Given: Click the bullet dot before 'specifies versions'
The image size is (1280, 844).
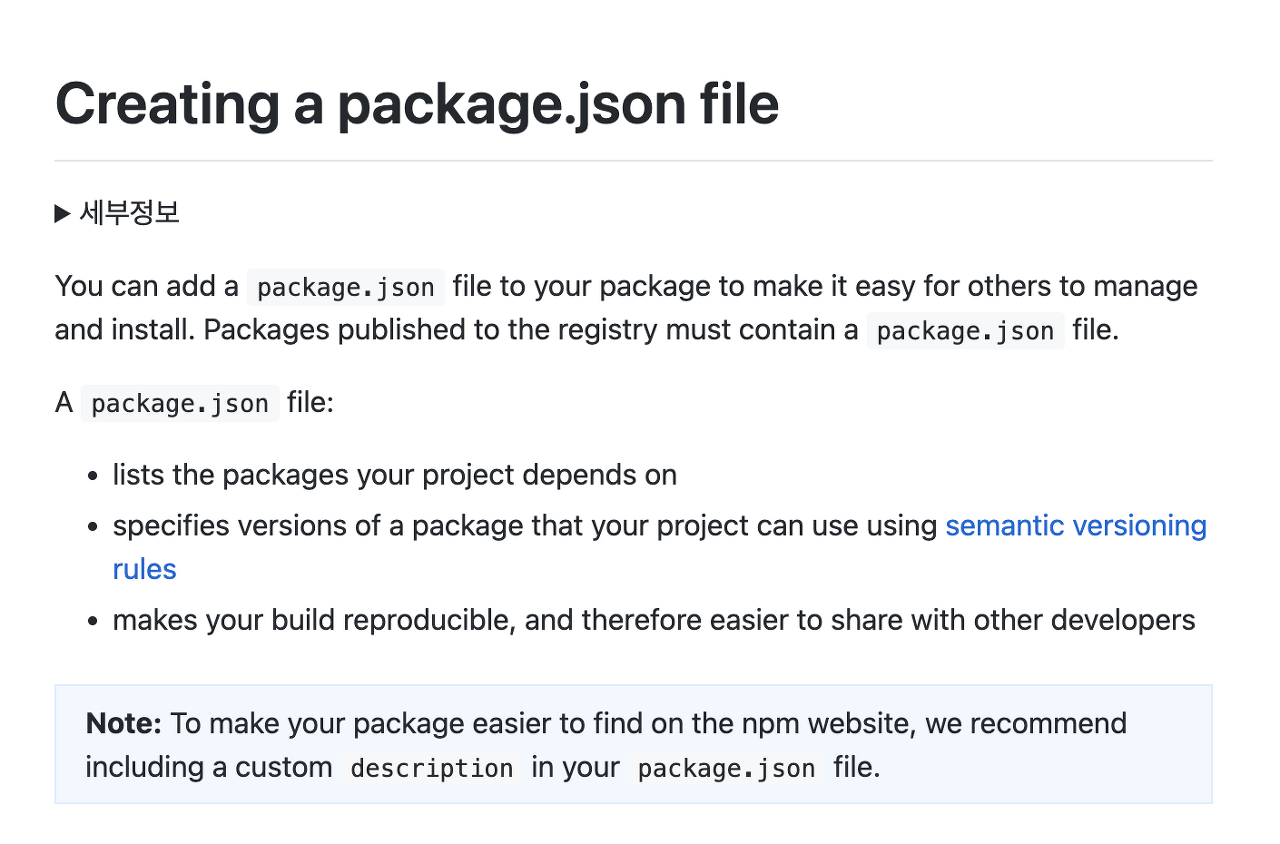Looking at the screenshot, I should pyautogui.click(x=93, y=526).
